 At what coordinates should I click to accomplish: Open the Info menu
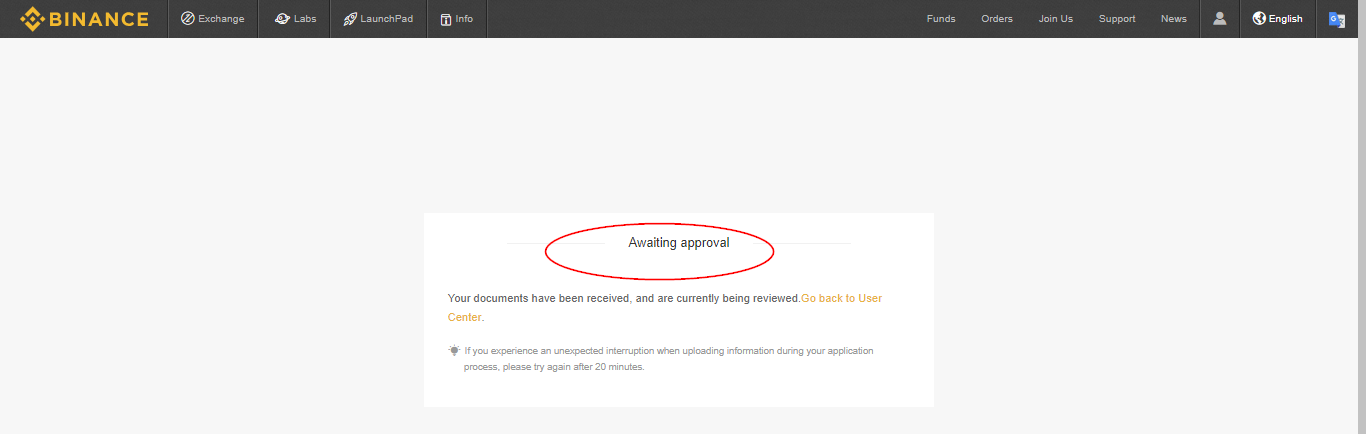point(457,19)
